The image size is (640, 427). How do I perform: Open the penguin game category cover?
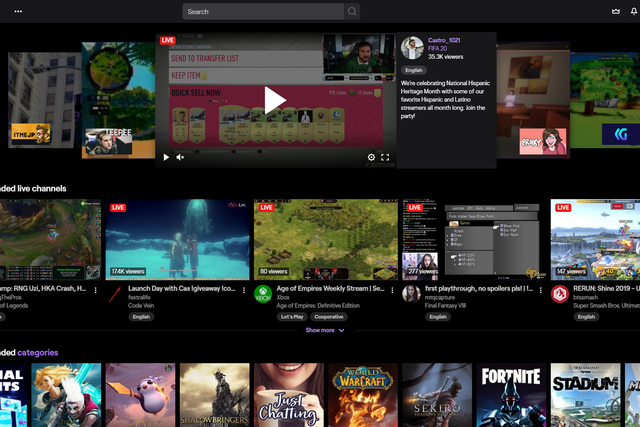pyautogui.click(x=140, y=395)
